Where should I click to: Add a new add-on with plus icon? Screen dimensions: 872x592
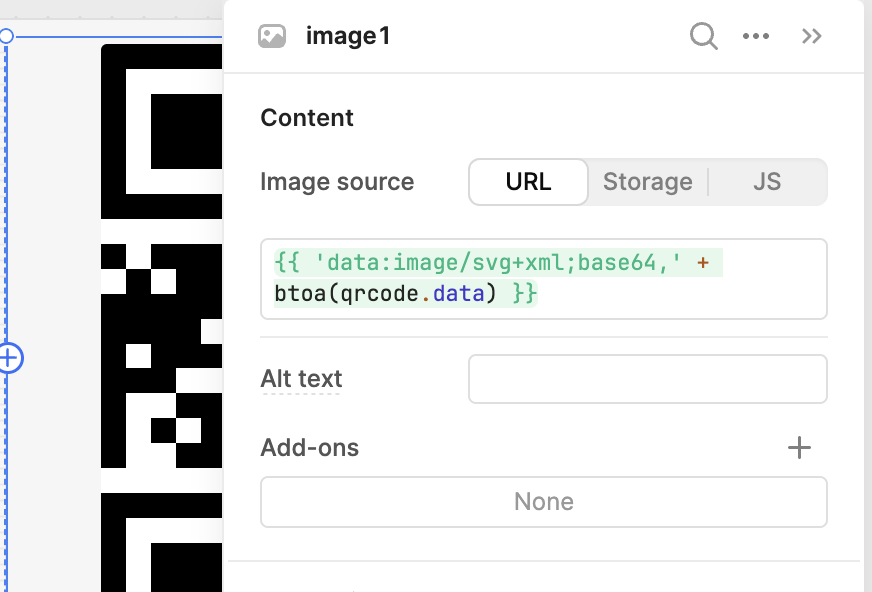tap(799, 448)
